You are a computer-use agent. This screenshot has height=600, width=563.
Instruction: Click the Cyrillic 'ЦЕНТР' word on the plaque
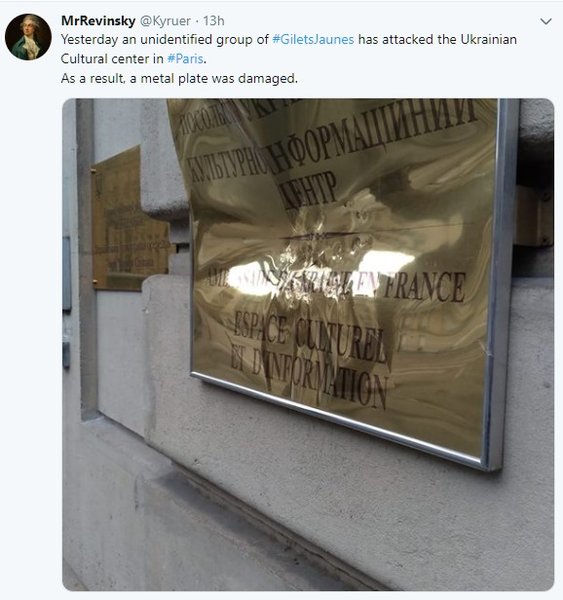point(308,191)
